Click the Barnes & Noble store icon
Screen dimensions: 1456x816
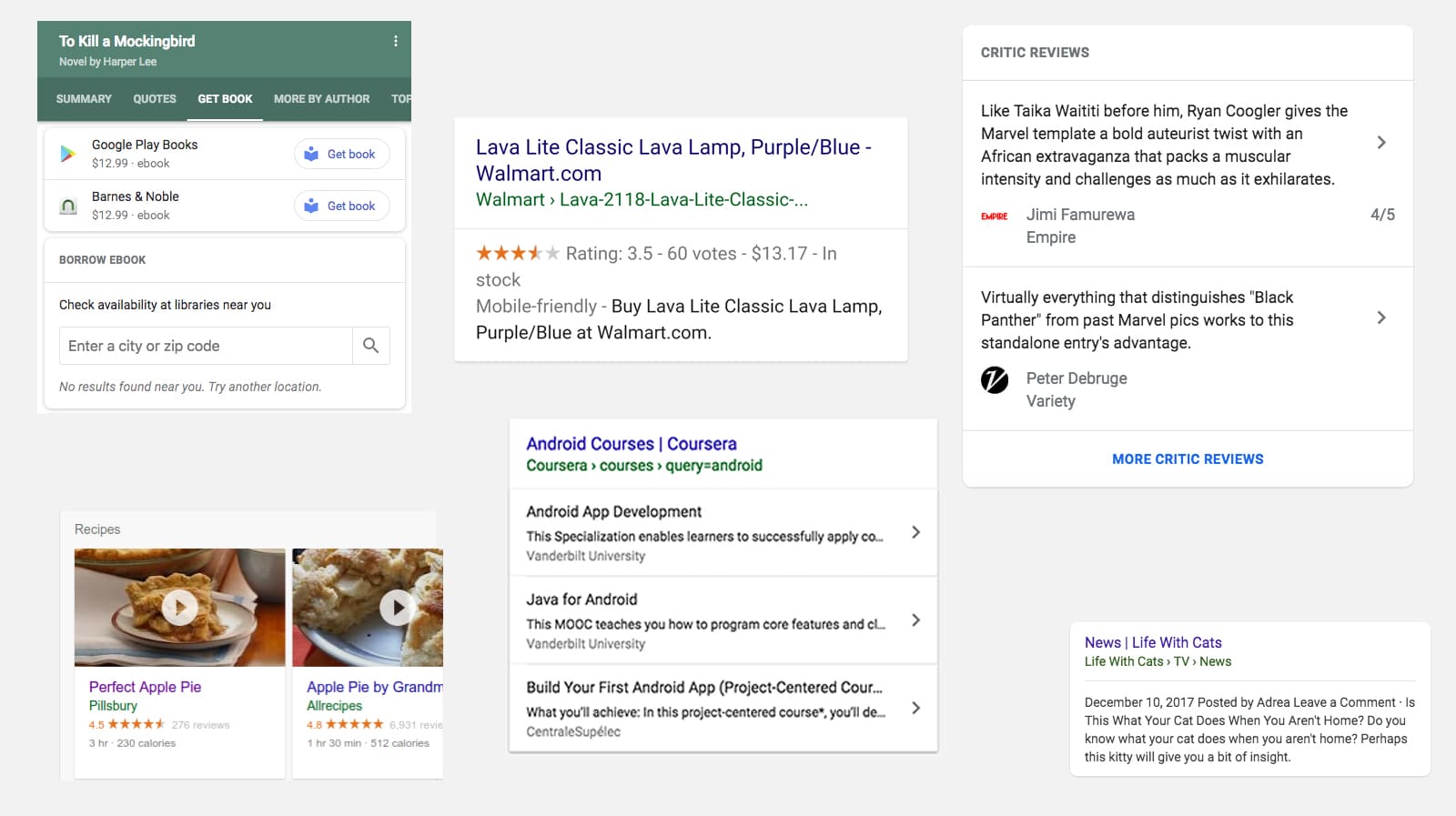point(68,206)
